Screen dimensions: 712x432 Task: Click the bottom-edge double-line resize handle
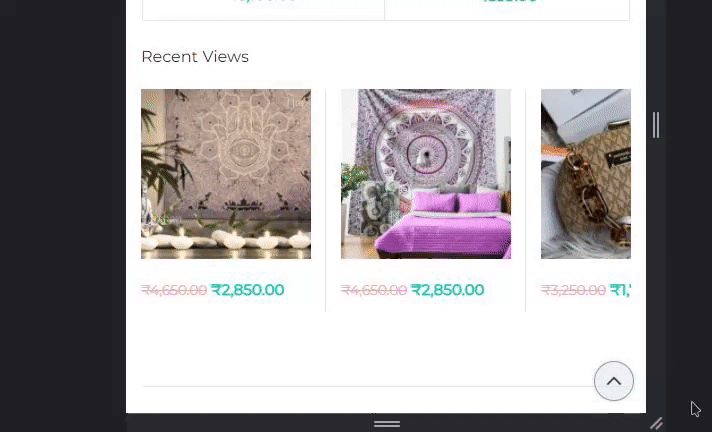(387, 424)
